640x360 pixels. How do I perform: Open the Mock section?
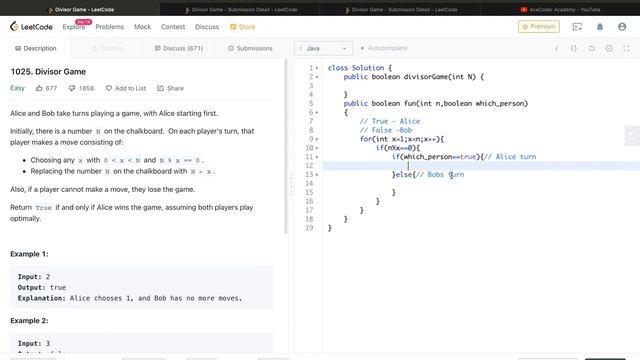[142, 27]
